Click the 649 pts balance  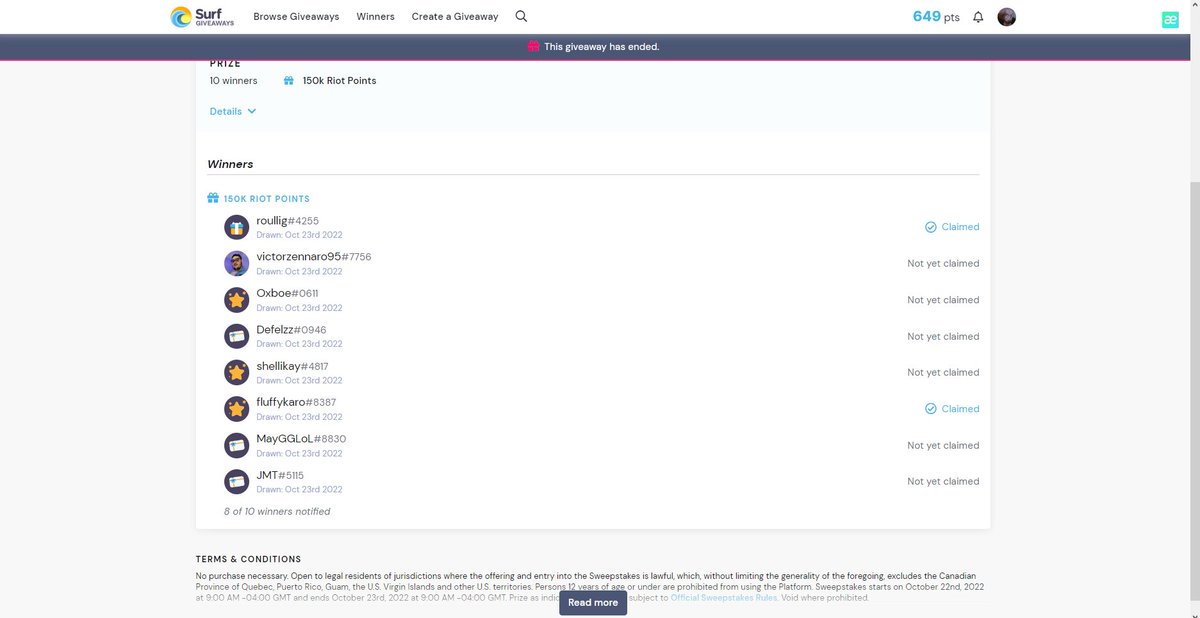coord(936,17)
